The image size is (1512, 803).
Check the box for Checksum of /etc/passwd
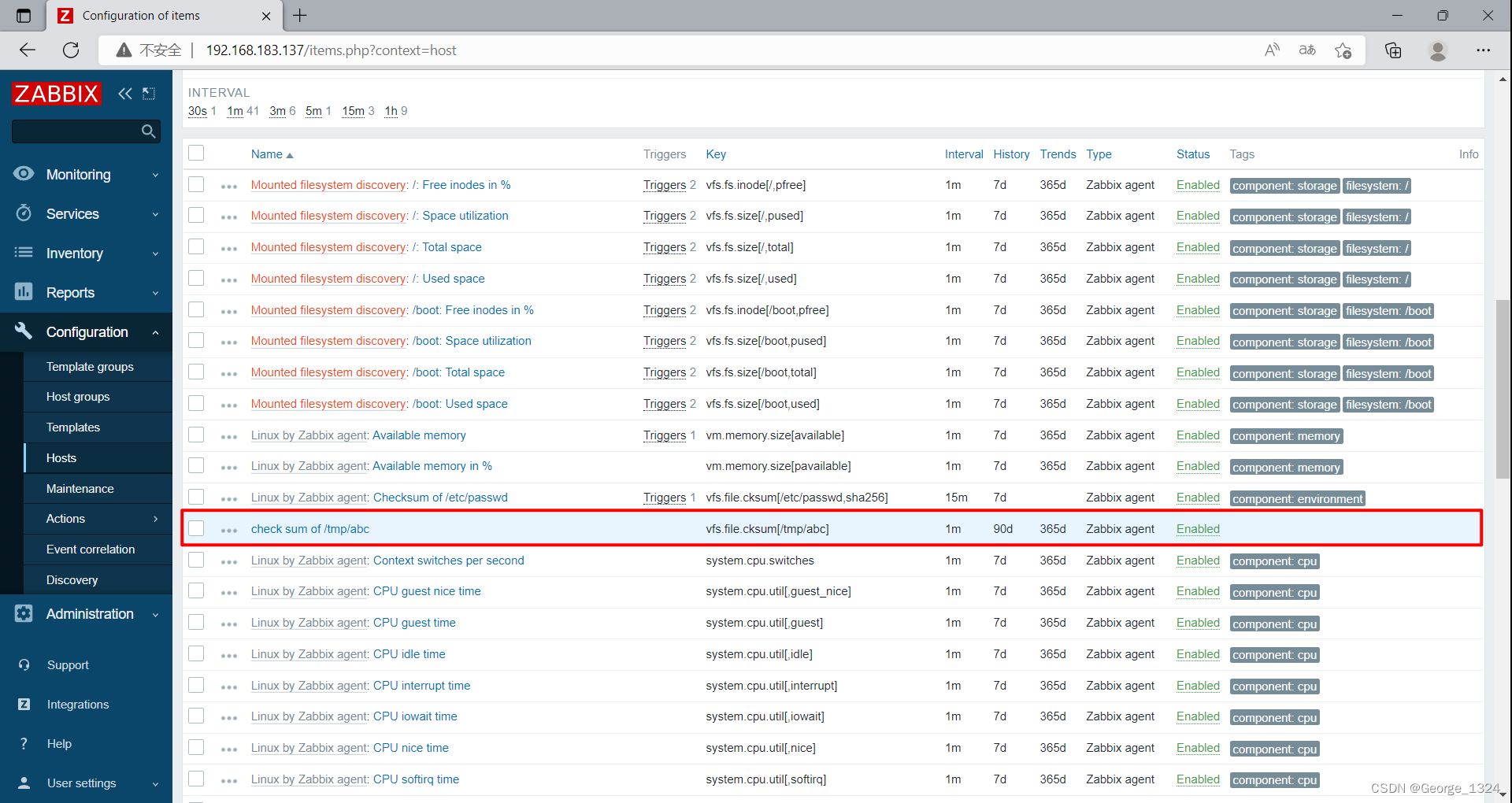(x=196, y=497)
